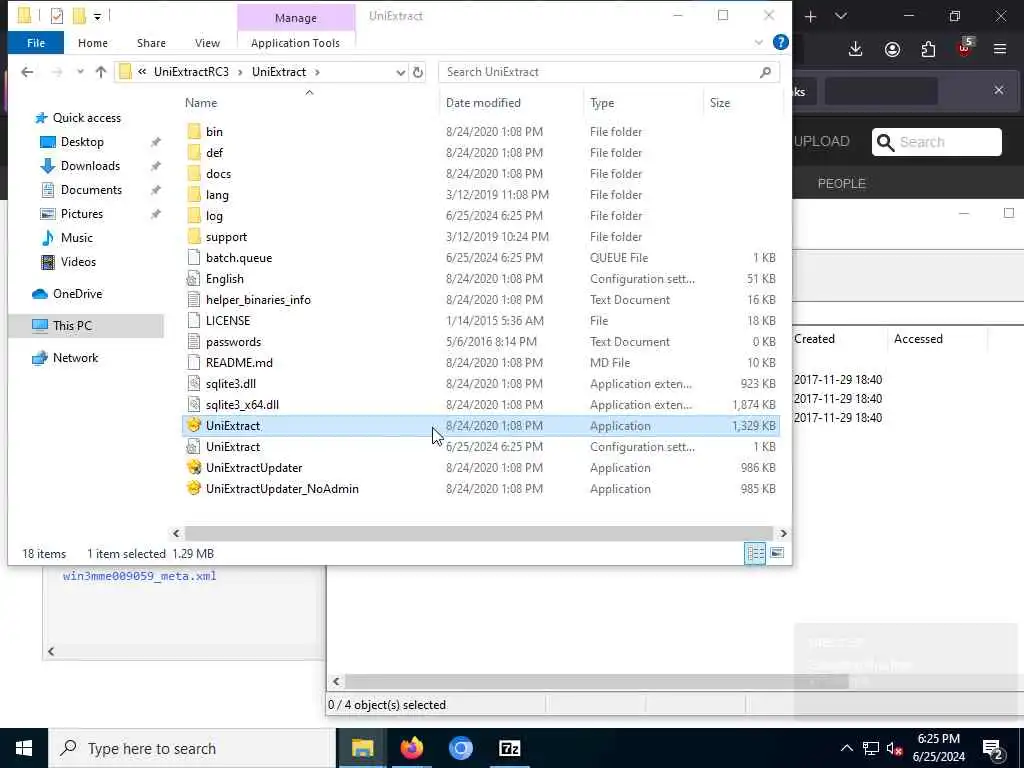Click the UniExtractUpdater application icon
The image size is (1024, 768).
click(193, 468)
